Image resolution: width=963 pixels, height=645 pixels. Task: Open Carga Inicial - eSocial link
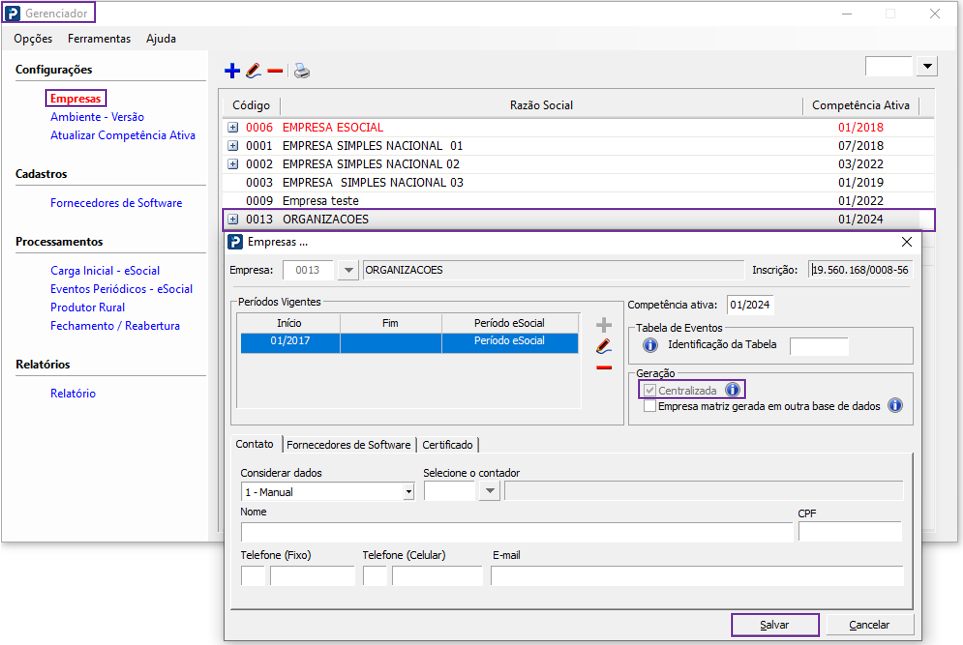coord(105,270)
